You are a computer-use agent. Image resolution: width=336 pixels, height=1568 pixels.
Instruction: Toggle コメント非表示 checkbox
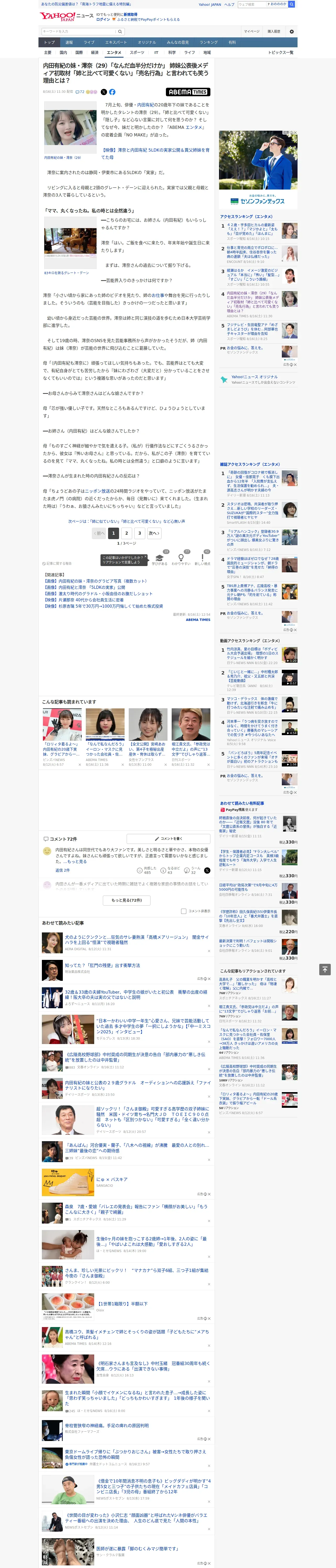tap(183, 911)
